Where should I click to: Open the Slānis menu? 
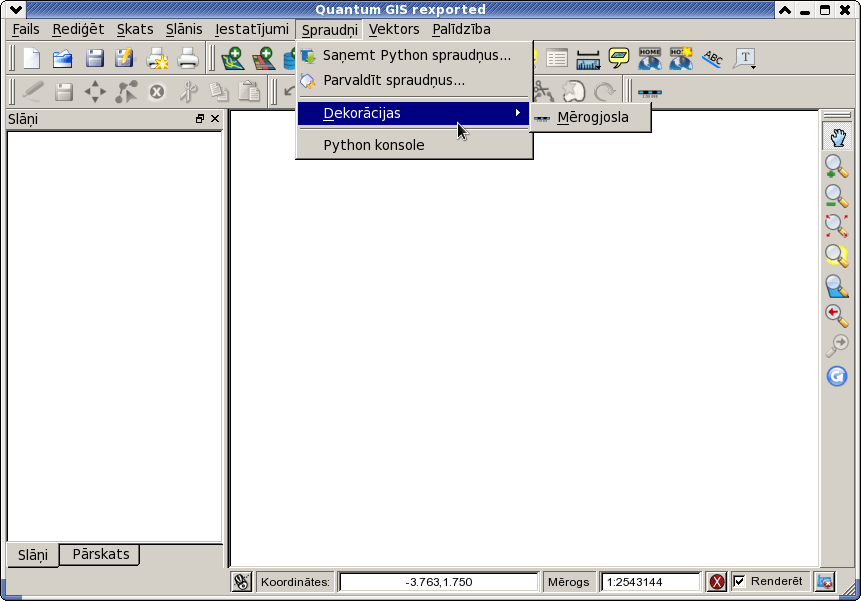(184, 29)
